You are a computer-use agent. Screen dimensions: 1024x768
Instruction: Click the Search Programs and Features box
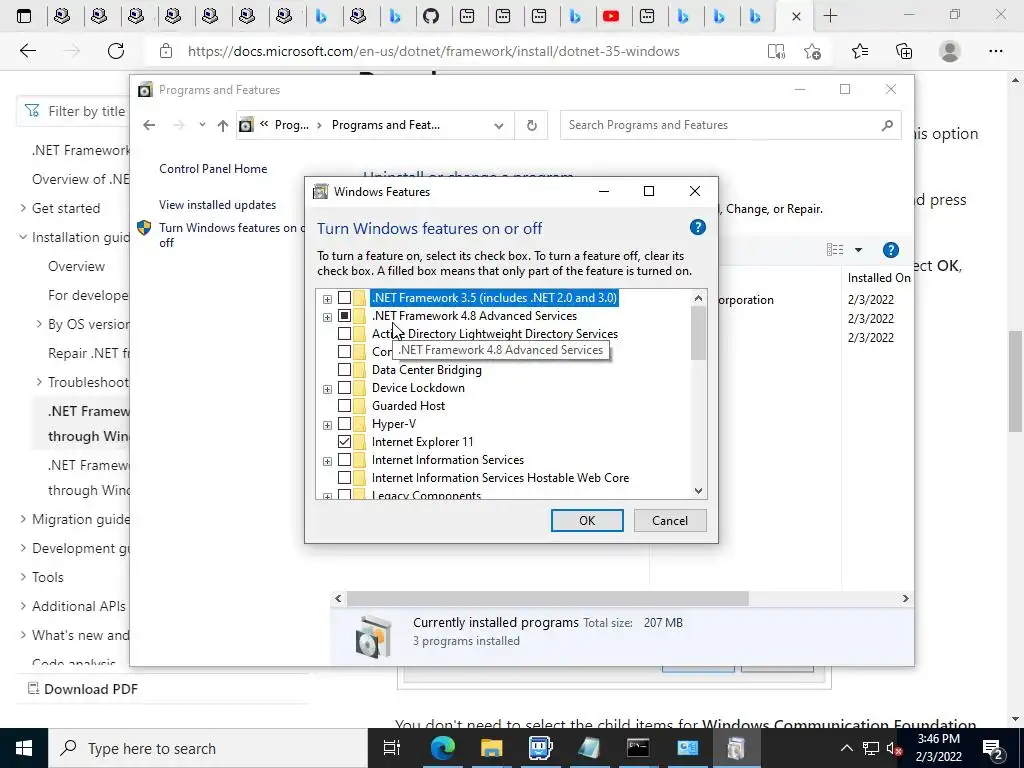click(x=729, y=125)
